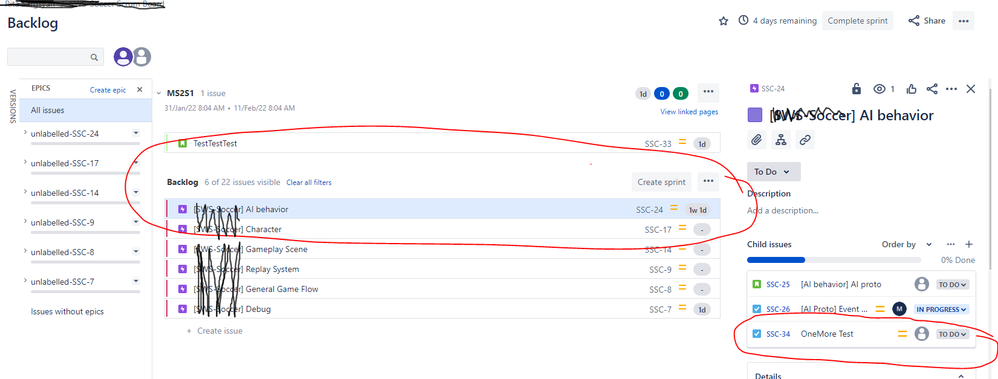This screenshot has width=998, height=379.
Task: Click Create issue in backlog
Action: [x=214, y=331]
